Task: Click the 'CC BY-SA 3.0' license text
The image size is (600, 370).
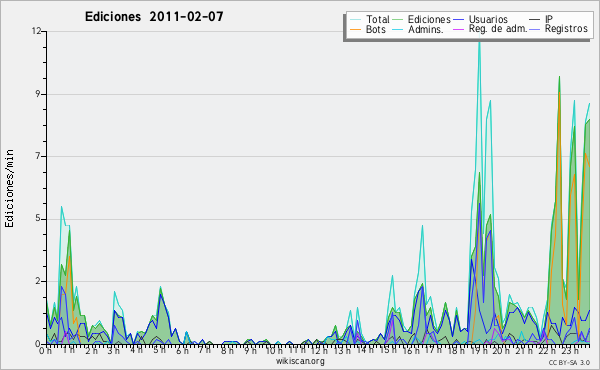Action: point(569,362)
